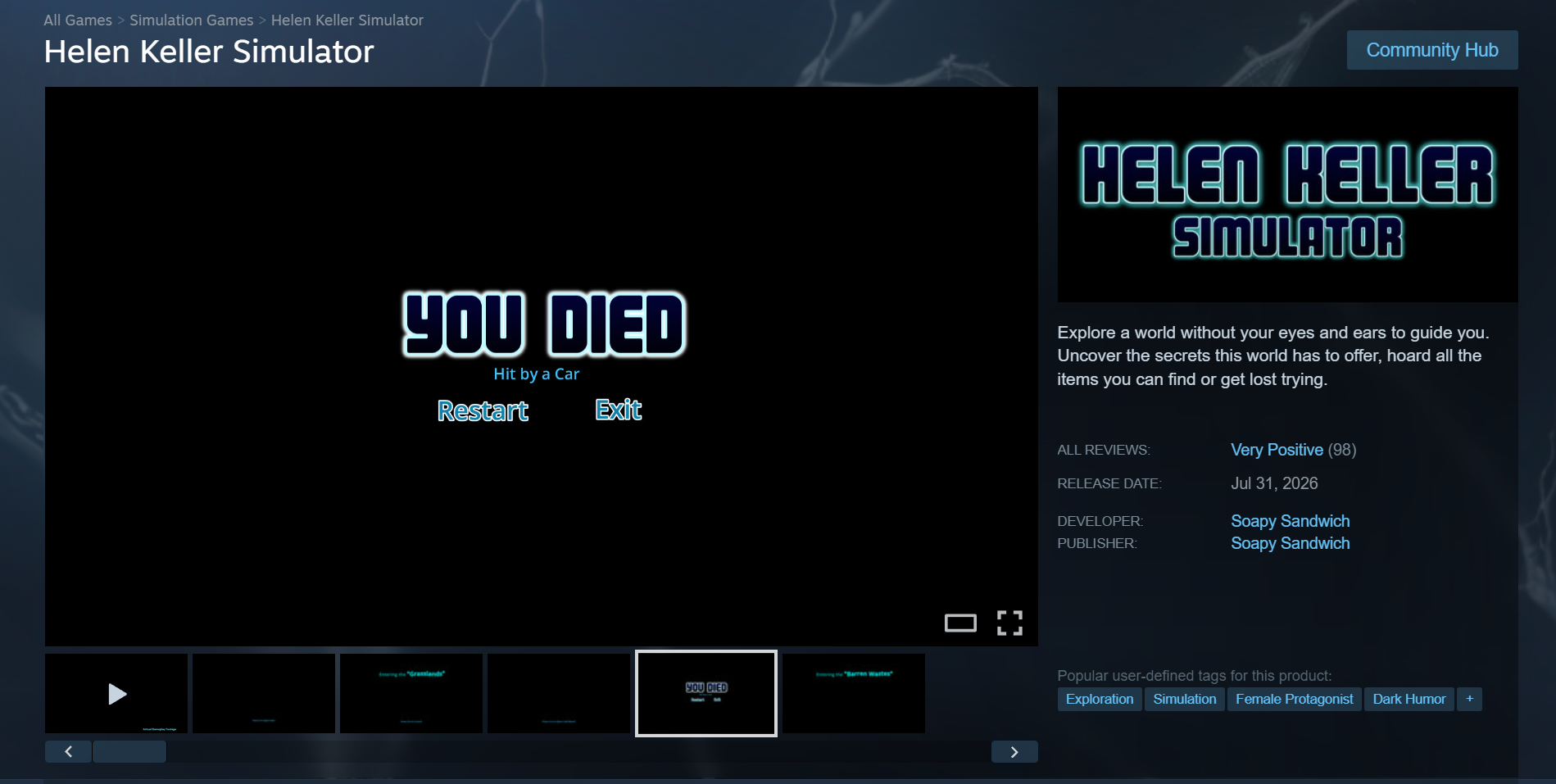This screenshot has width=1556, height=784.
Task: Click the 'Helen Keller Simulator' page title
Action: click(209, 52)
